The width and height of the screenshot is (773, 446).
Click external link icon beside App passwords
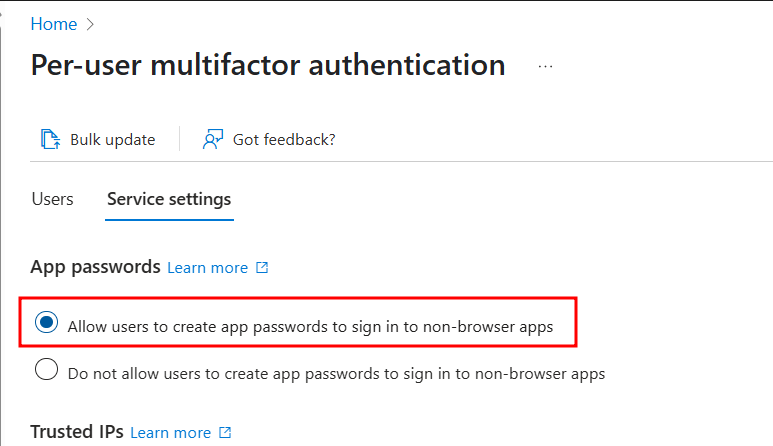262,268
